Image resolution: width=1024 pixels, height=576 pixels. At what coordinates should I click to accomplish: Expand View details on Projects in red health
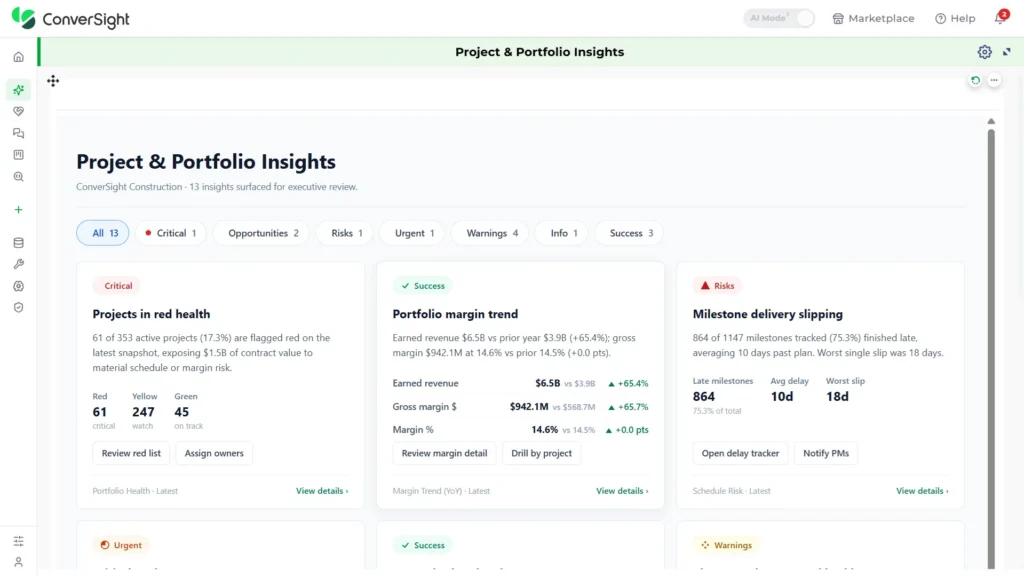click(x=322, y=491)
